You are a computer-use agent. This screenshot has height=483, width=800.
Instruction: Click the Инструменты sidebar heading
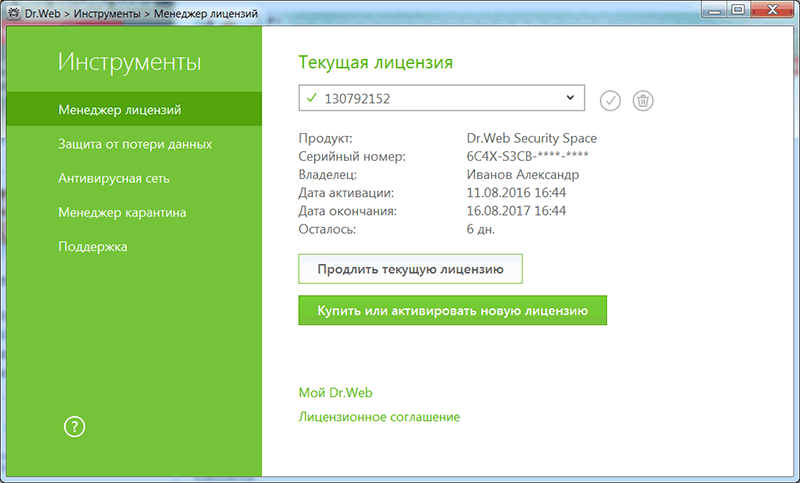(x=130, y=62)
